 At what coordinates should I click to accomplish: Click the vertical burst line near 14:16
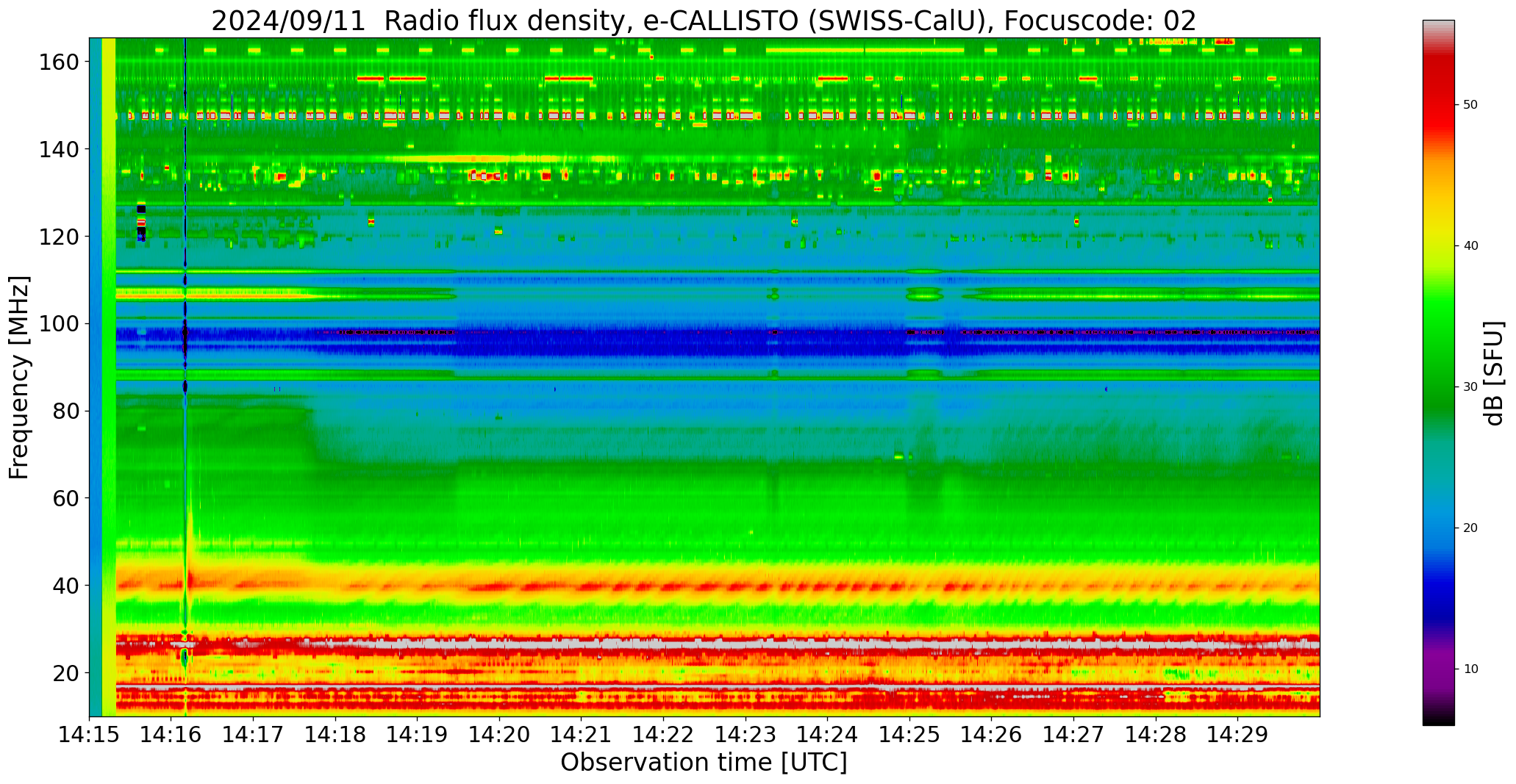click(185, 376)
